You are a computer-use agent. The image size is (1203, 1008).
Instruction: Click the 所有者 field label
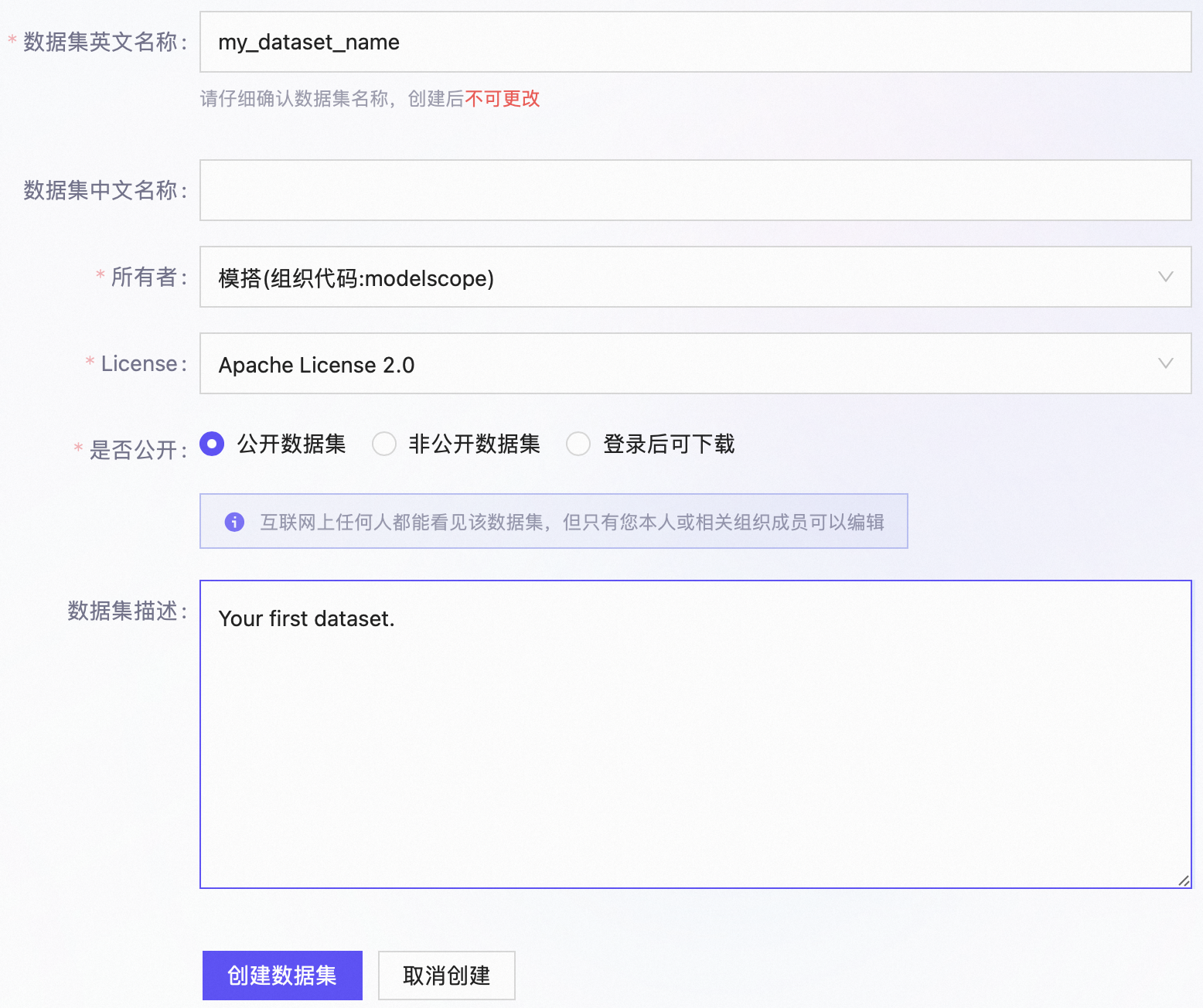point(148,277)
